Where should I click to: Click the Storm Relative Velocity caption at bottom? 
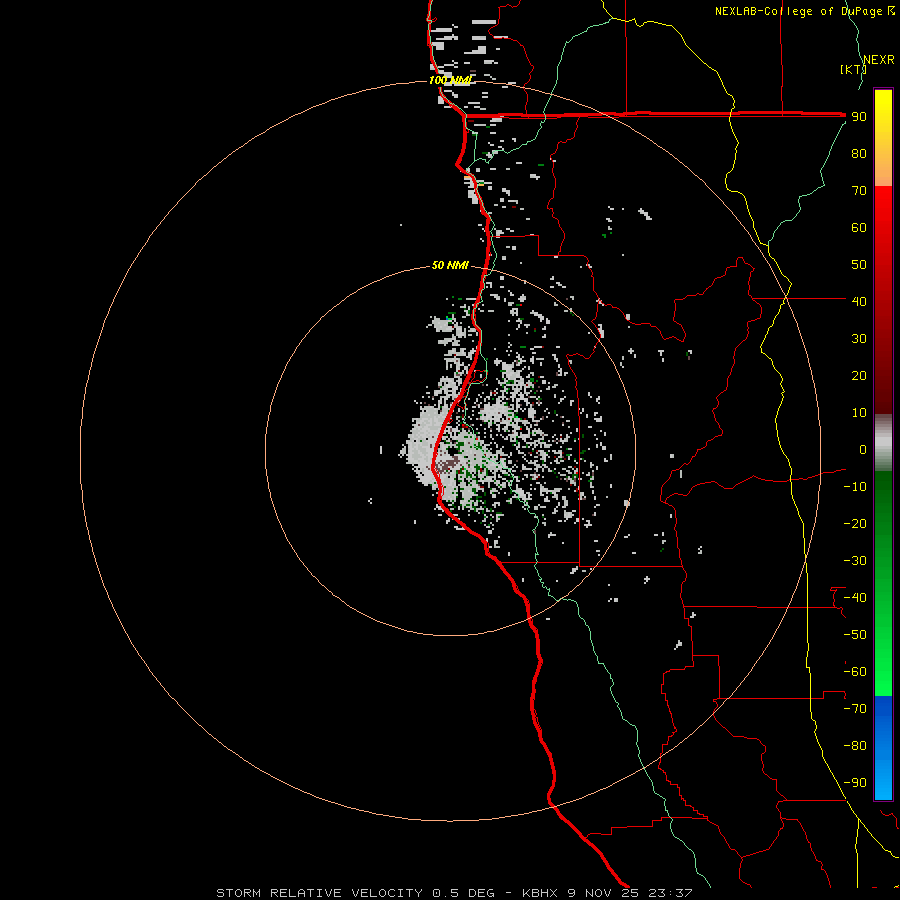[454, 893]
